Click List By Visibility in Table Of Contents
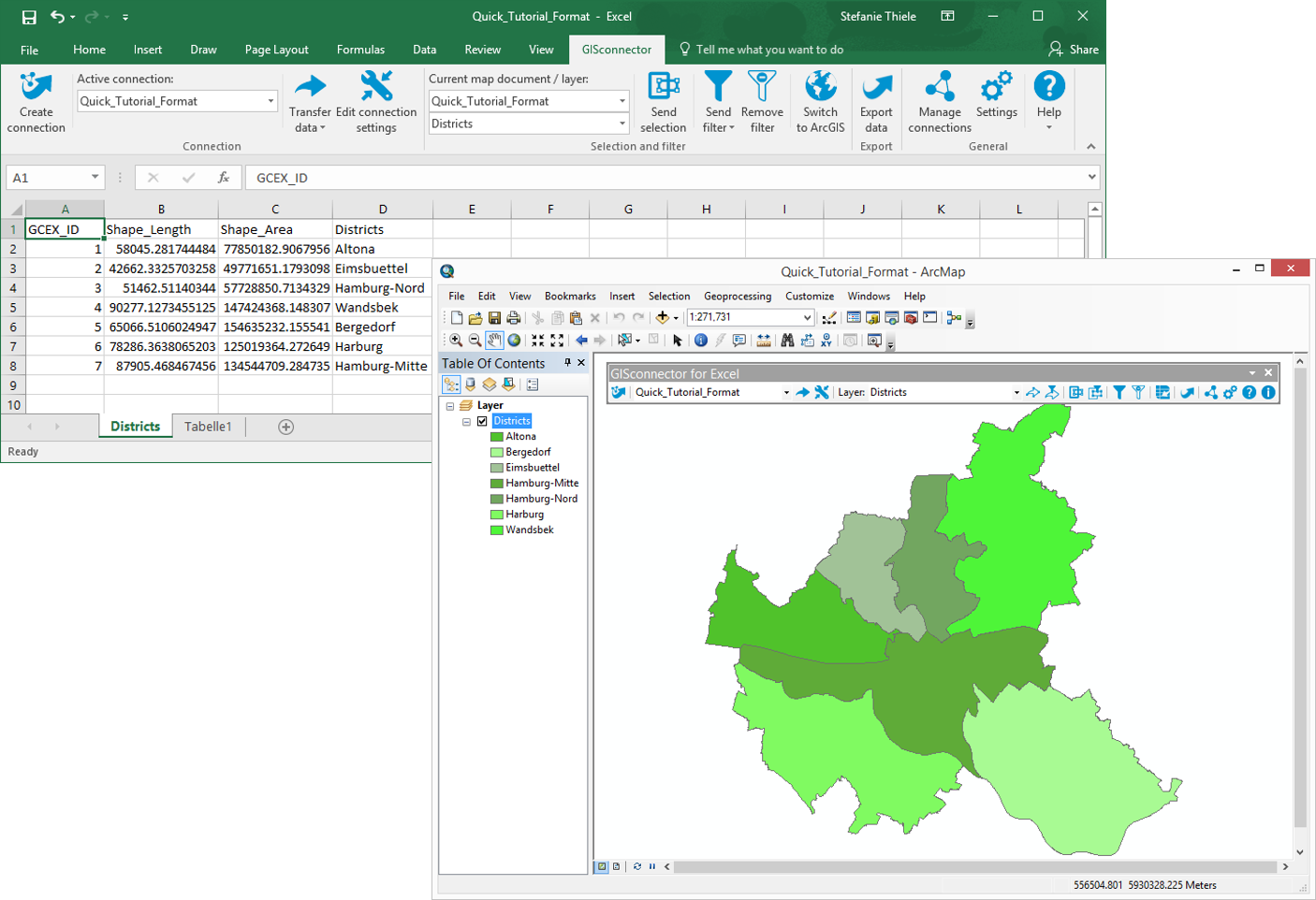This screenshot has width=1316, height=900. pyautogui.click(x=490, y=385)
